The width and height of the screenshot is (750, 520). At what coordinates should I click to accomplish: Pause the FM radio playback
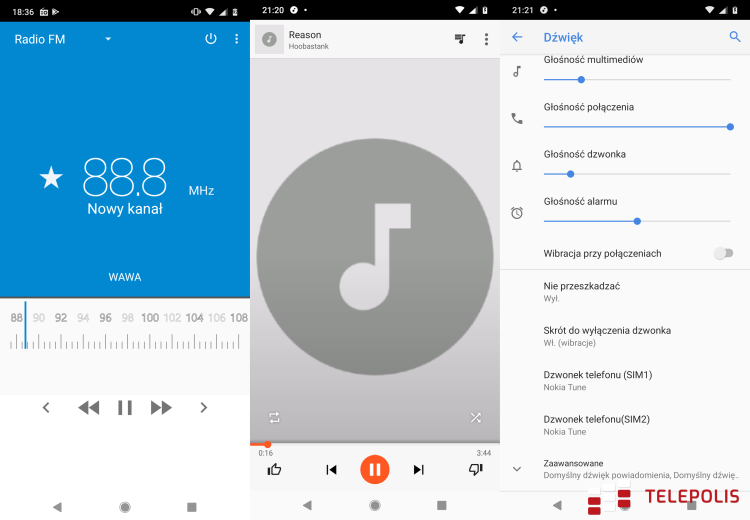point(125,408)
